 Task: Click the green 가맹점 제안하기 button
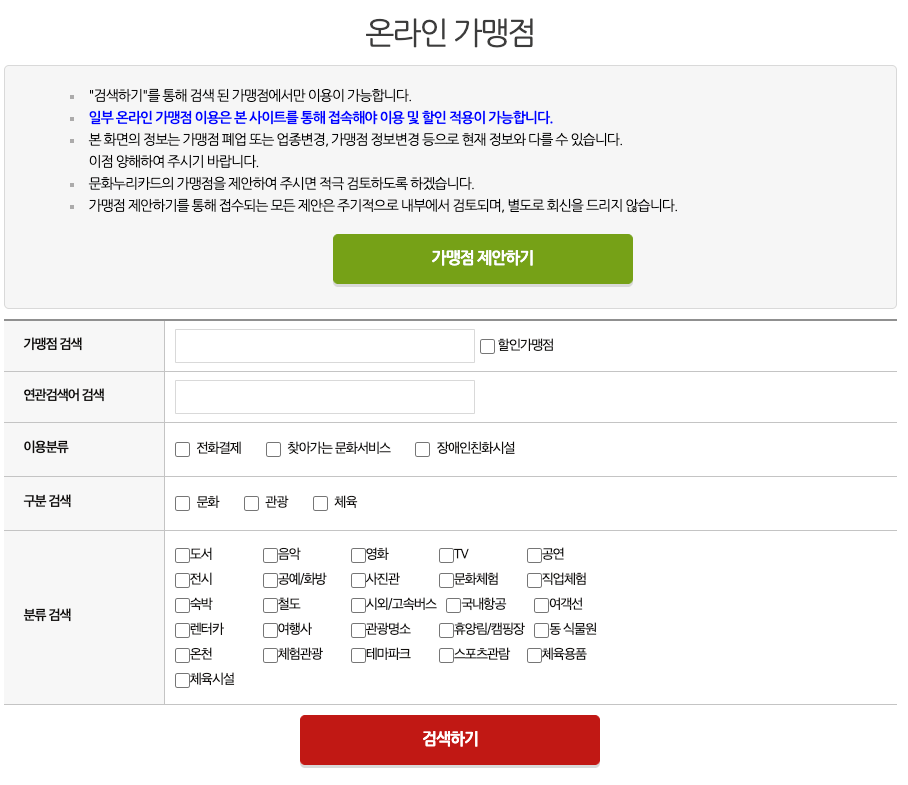482,259
